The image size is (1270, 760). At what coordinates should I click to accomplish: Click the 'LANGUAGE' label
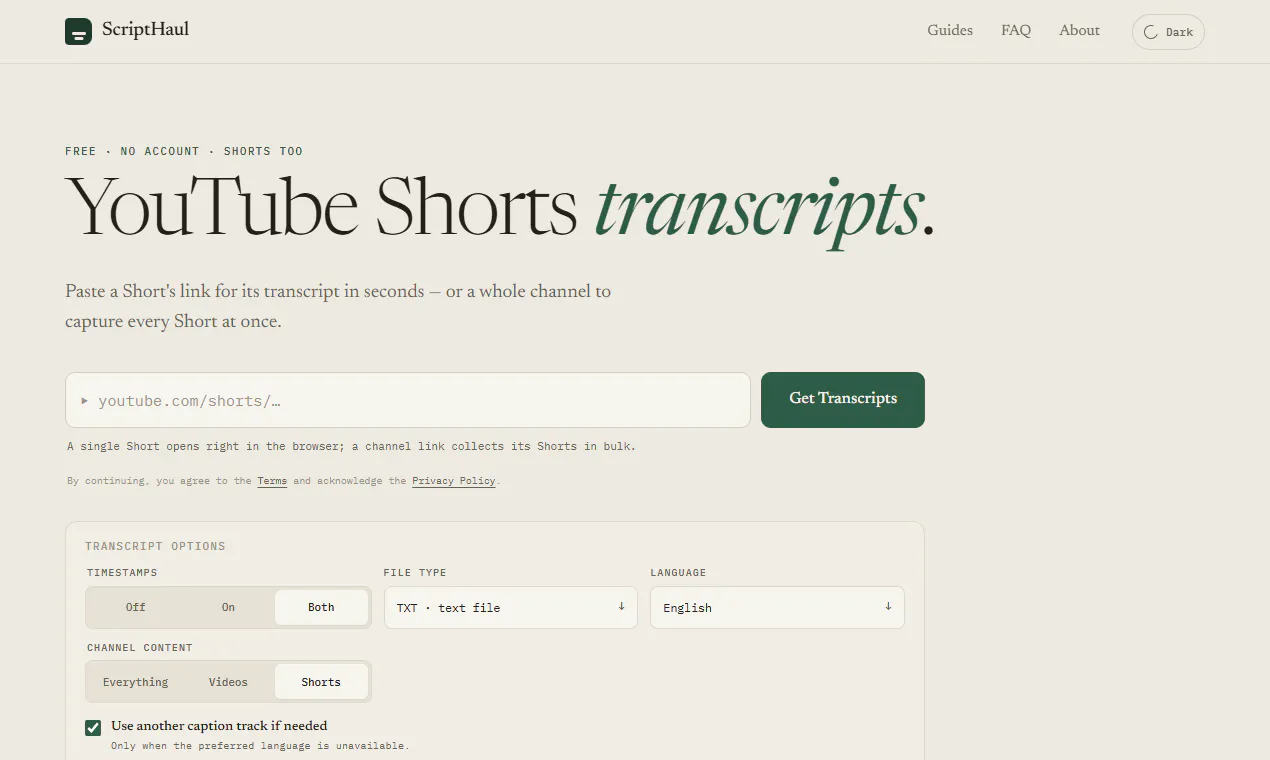[x=678, y=573]
